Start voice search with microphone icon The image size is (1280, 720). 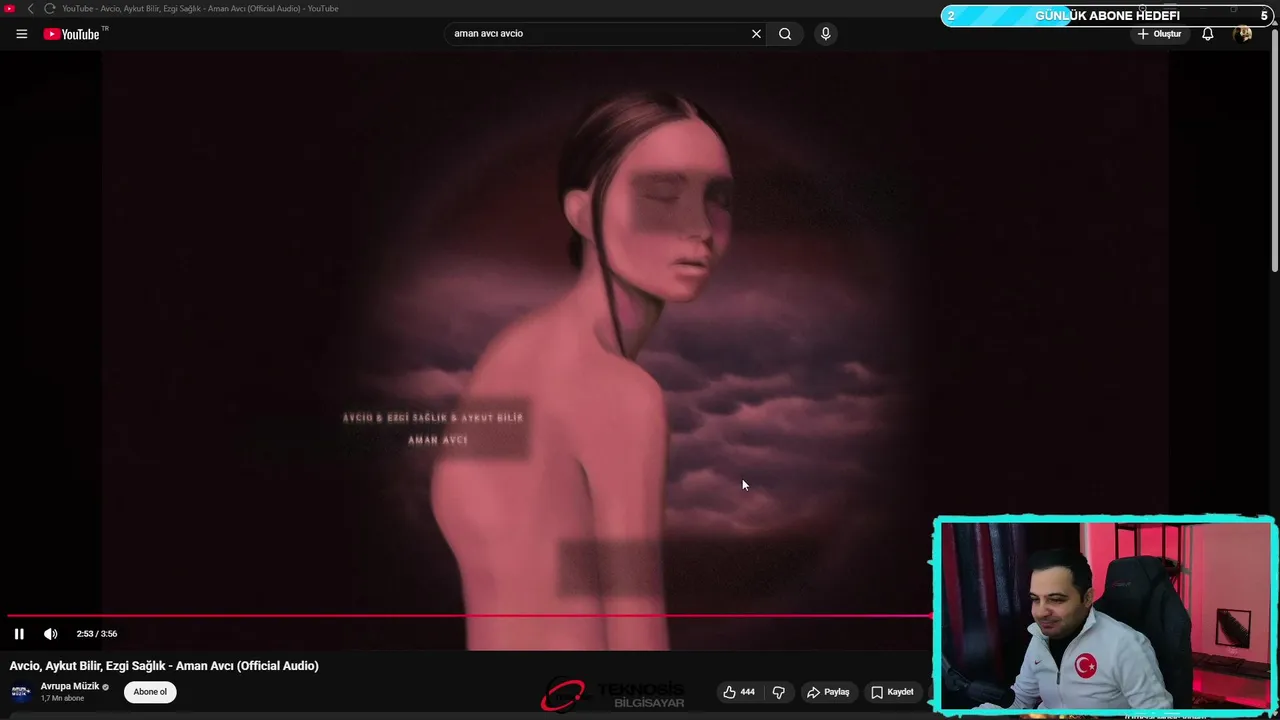[x=825, y=34]
